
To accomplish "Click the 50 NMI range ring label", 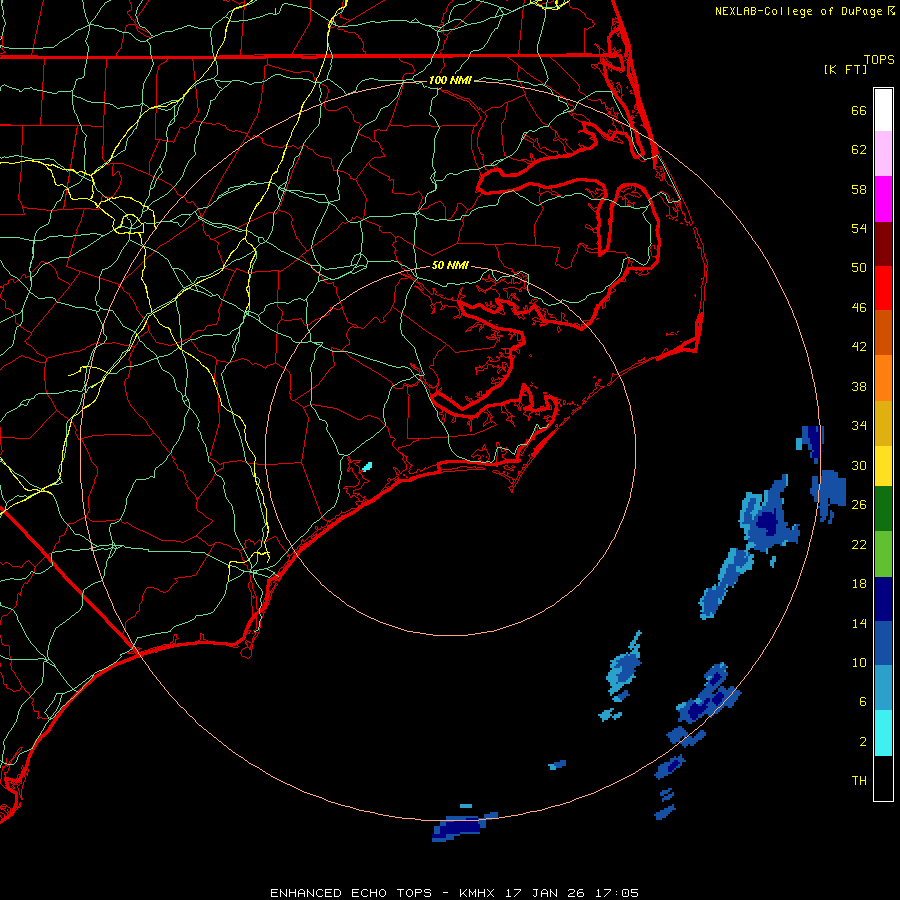I will 450,265.
